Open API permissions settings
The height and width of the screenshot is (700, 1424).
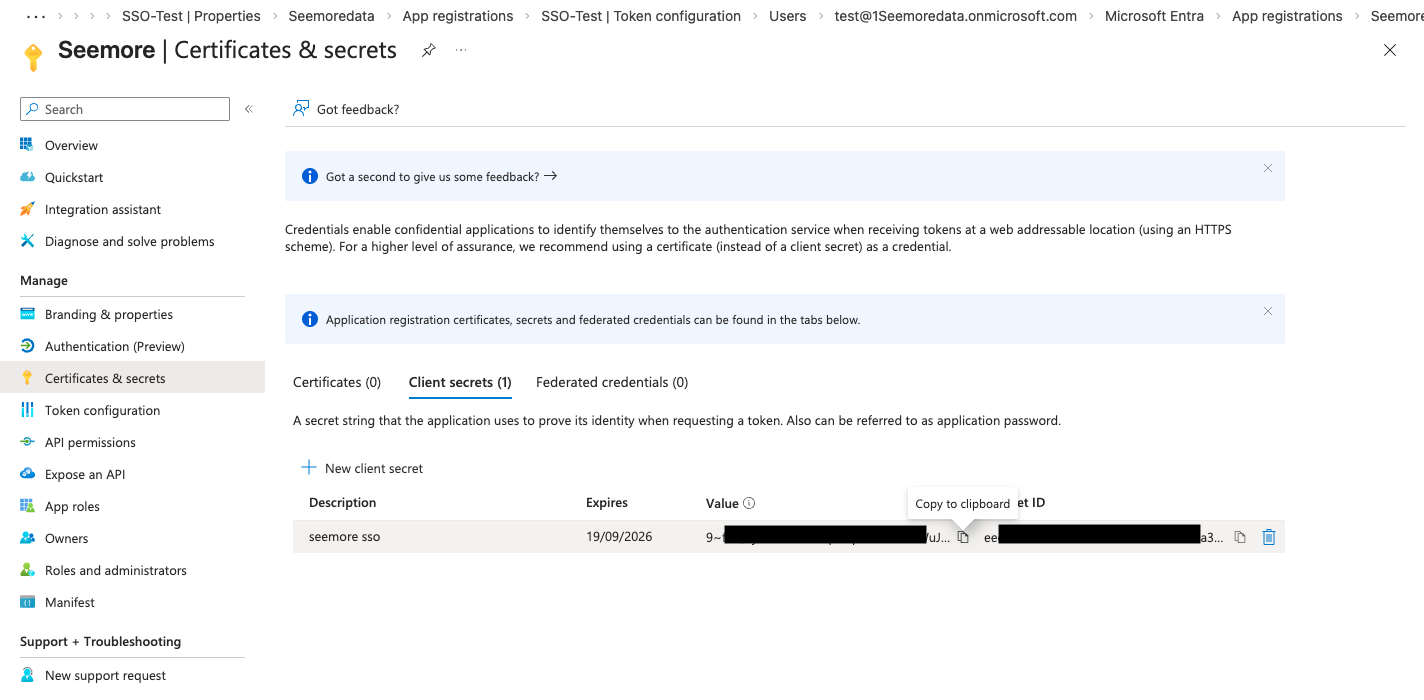coord(91,442)
